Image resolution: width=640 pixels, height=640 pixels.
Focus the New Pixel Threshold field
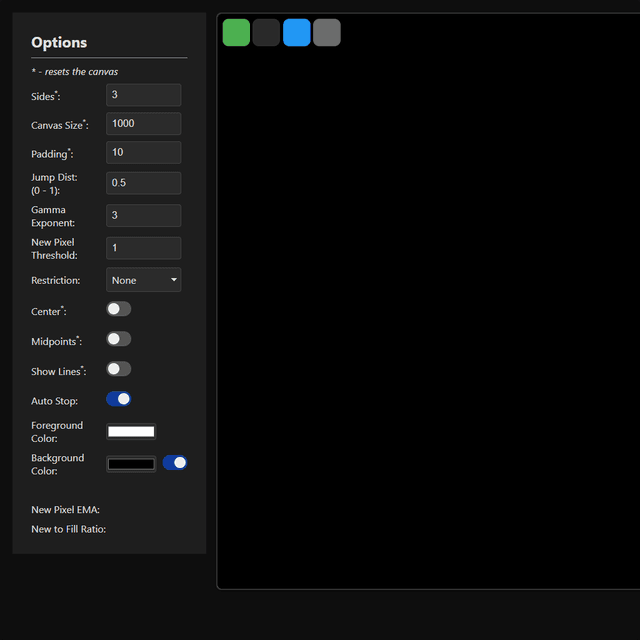point(143,248)
